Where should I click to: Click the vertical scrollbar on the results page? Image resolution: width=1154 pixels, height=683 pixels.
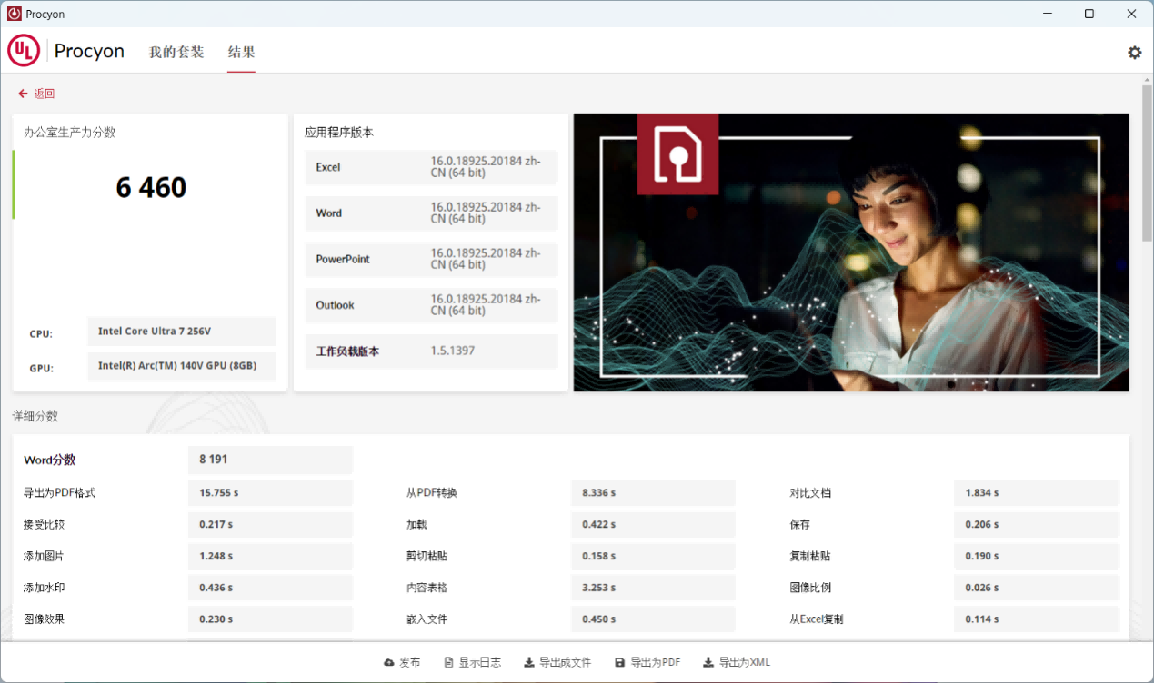click(x=1147, y=162)
